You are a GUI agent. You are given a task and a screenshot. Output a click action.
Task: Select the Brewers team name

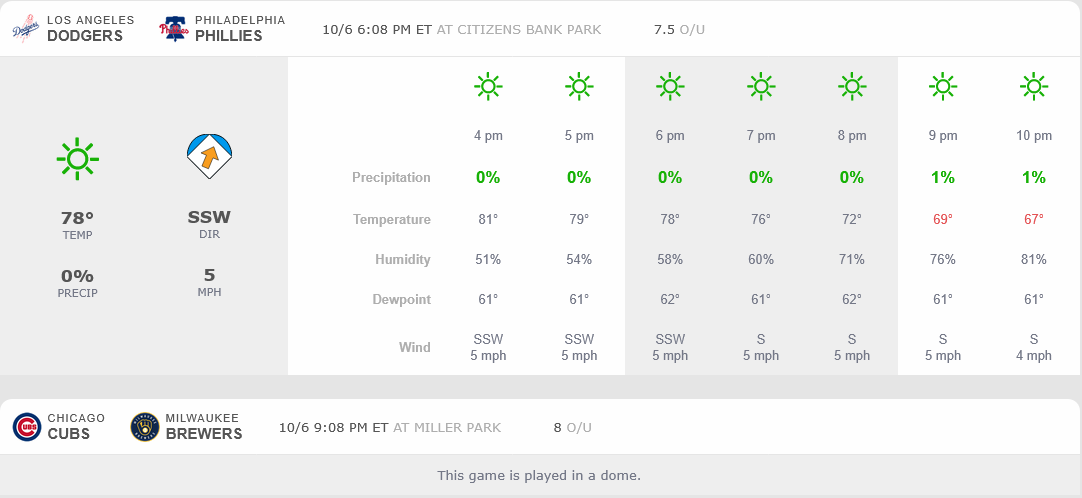[x=204, y=434]
